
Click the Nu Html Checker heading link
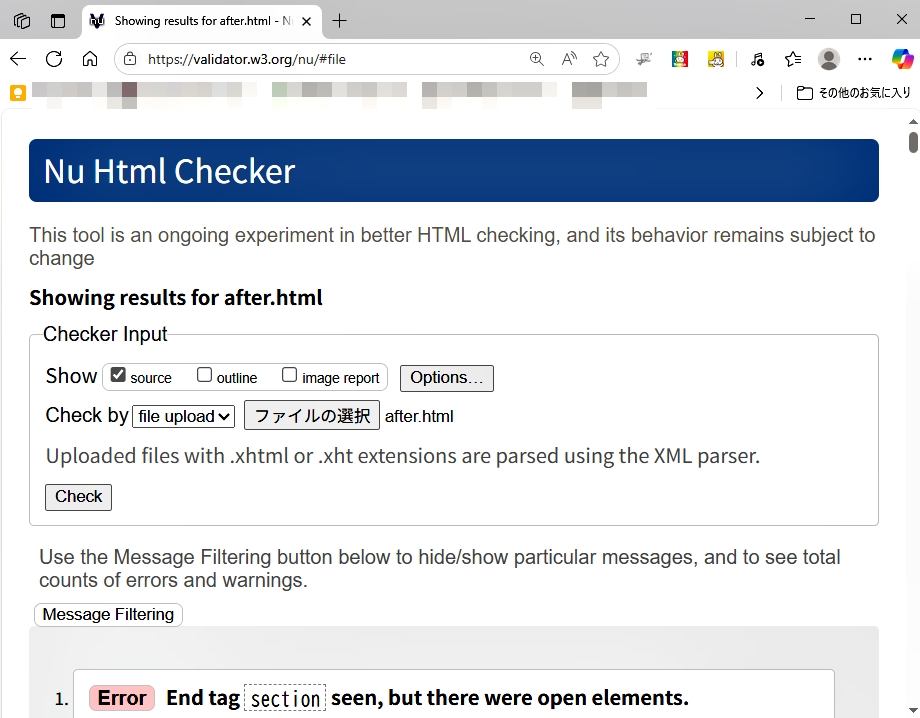tap(170, 171)
